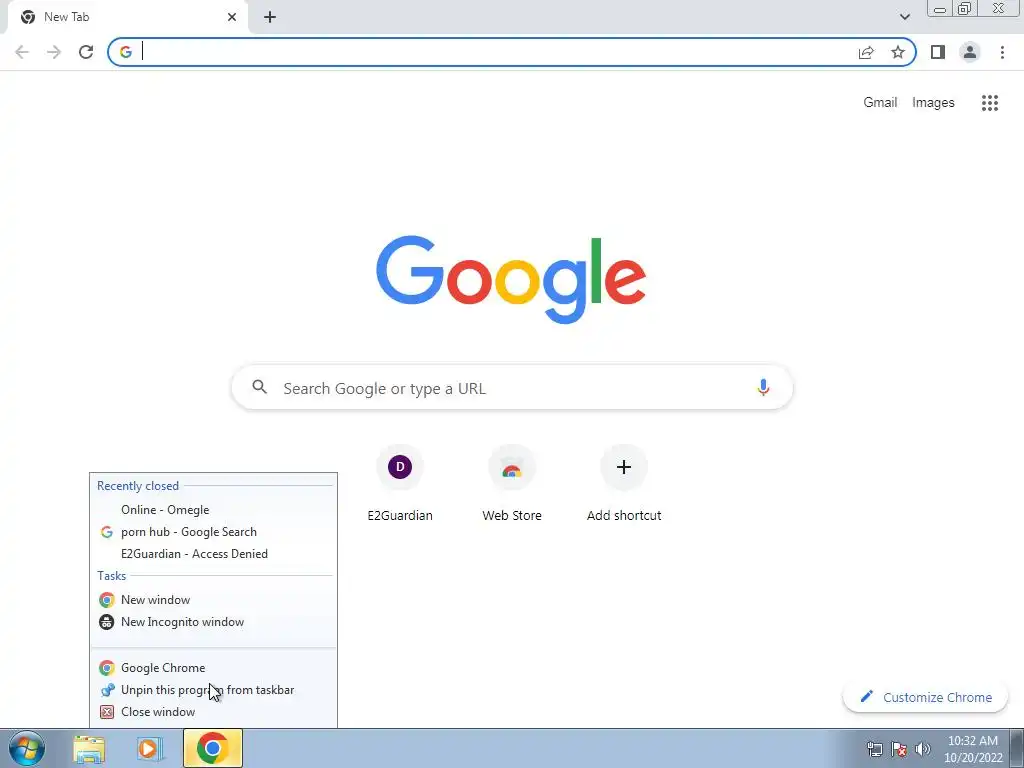The image size is (1024, 768).
Task: Open the Google apps grid
Action: pos(990,103)
